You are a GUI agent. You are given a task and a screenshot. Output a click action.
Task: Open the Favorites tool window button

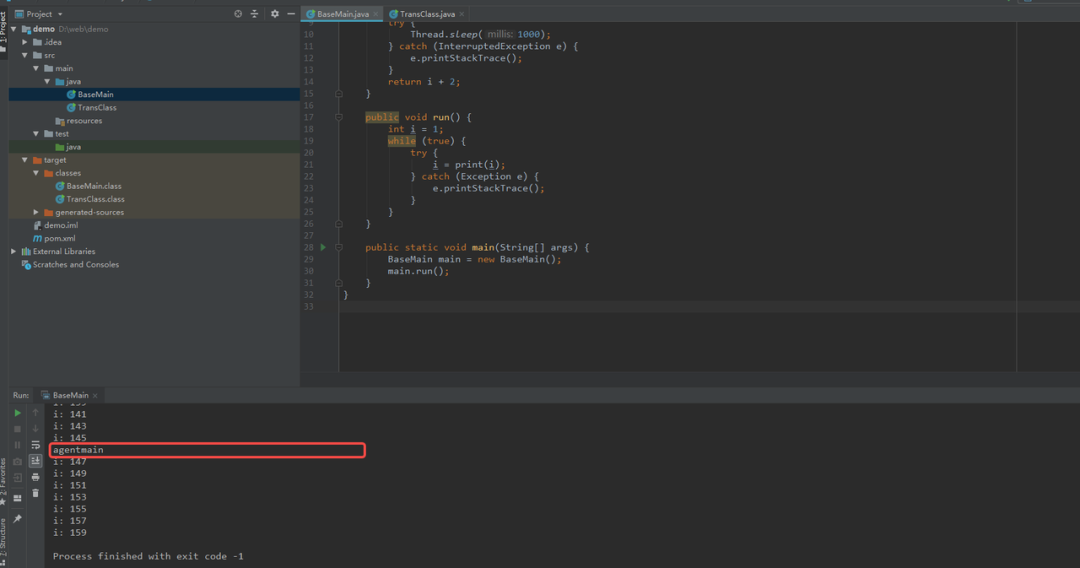(x=3, y=482)
